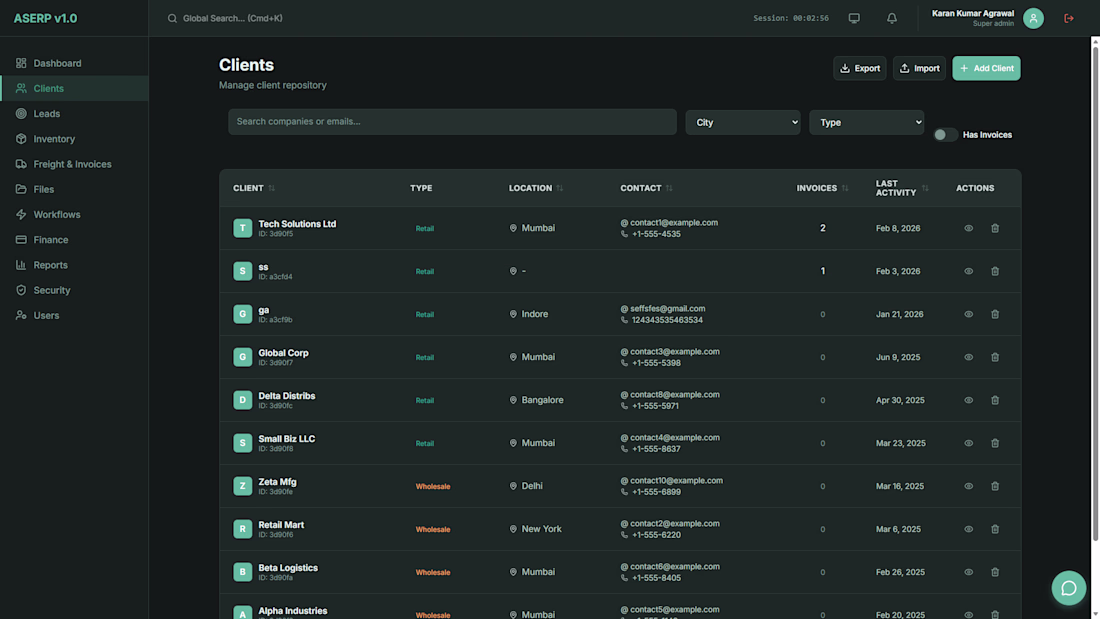This screenshot has height=619, width=1100.
Task: View Tech Solutions Ltd details eye icon
Action: [x=968, y=228]
